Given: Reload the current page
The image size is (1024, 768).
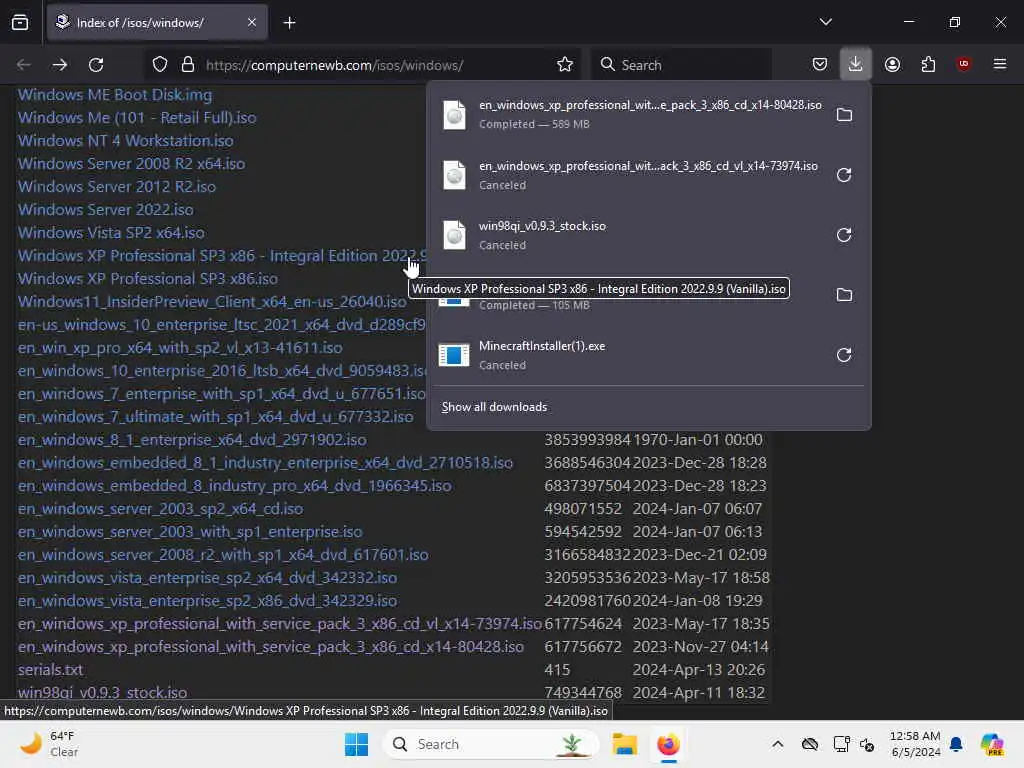Looking at the screenshot, I should click(x=96, y=65).
